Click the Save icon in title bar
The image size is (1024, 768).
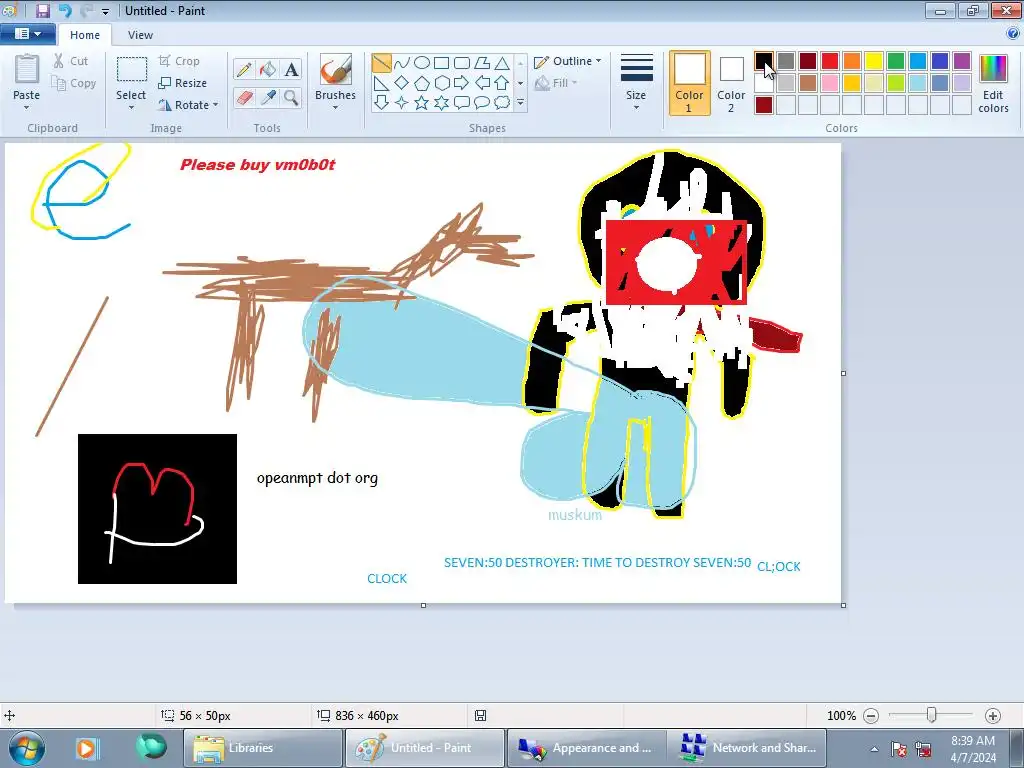coord(42,10)
